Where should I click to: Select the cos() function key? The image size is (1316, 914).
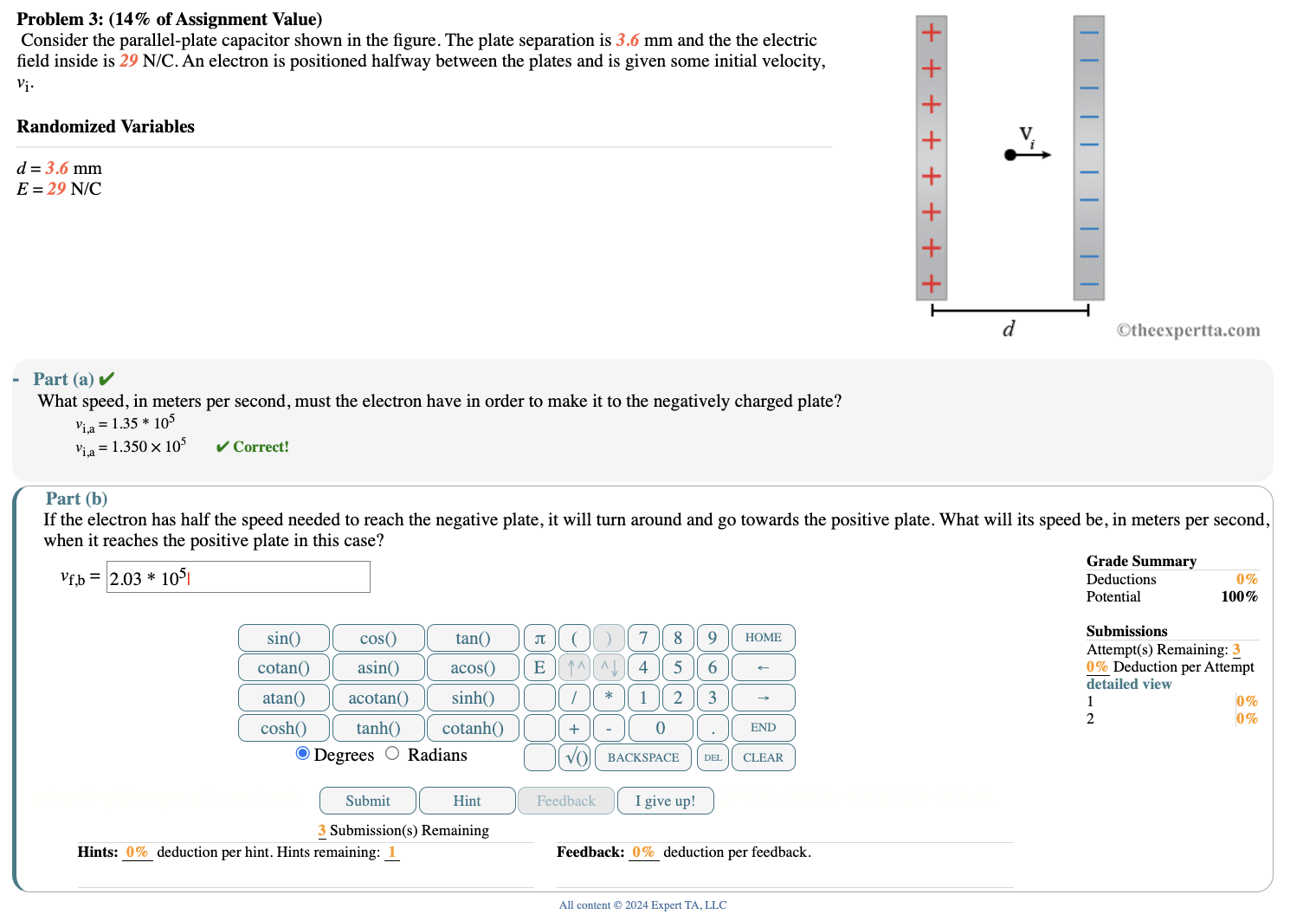click(x=378, y=638)
